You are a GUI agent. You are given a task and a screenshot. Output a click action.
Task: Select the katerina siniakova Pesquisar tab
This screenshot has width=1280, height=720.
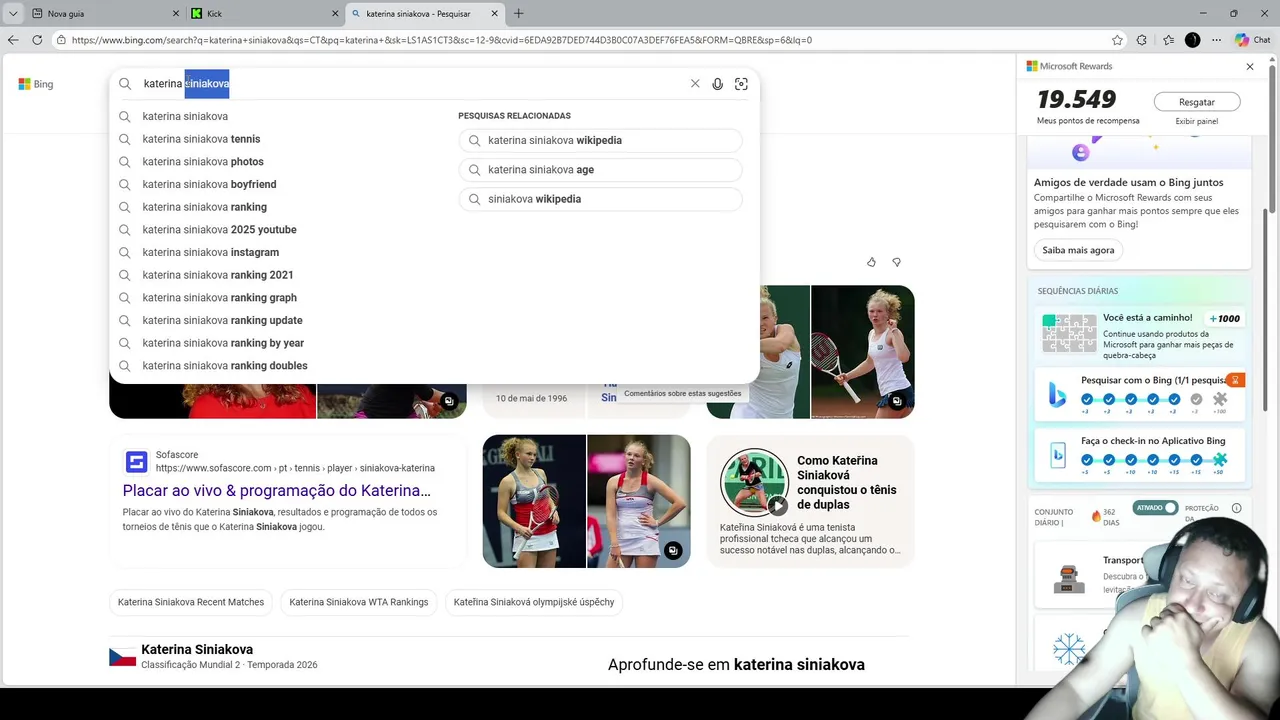click(x=425, y=14)
